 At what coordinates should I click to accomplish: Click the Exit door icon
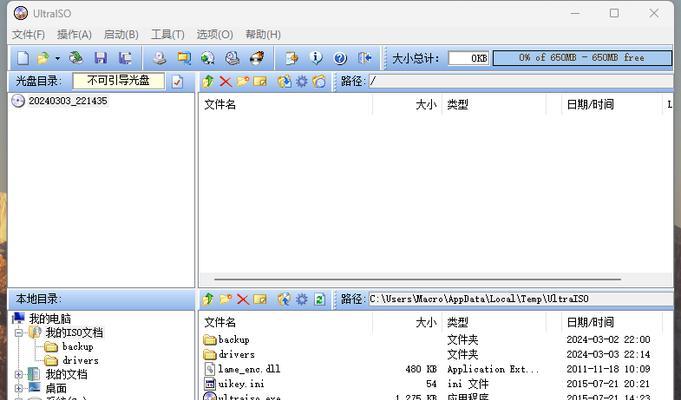click(x=364, y=58)
